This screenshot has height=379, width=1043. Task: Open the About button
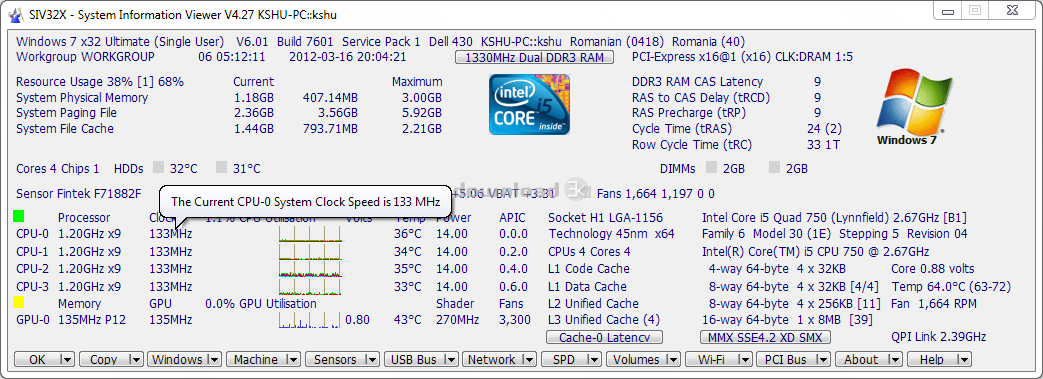[868, 360]
